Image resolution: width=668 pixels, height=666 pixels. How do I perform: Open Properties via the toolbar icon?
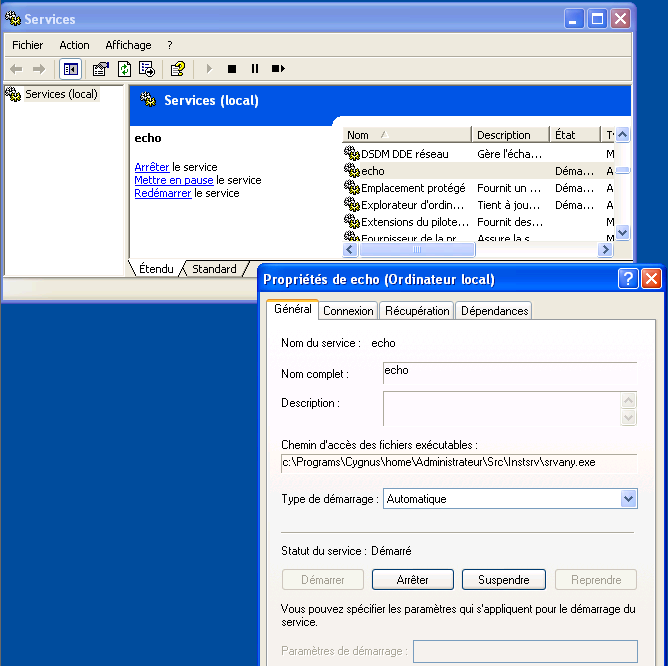100,69
